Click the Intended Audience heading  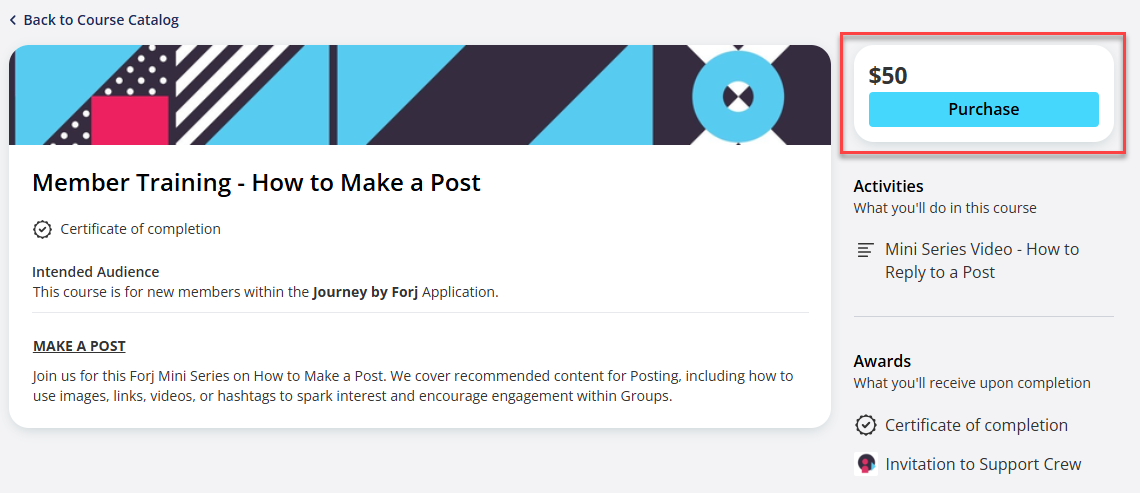coord(95,272)
